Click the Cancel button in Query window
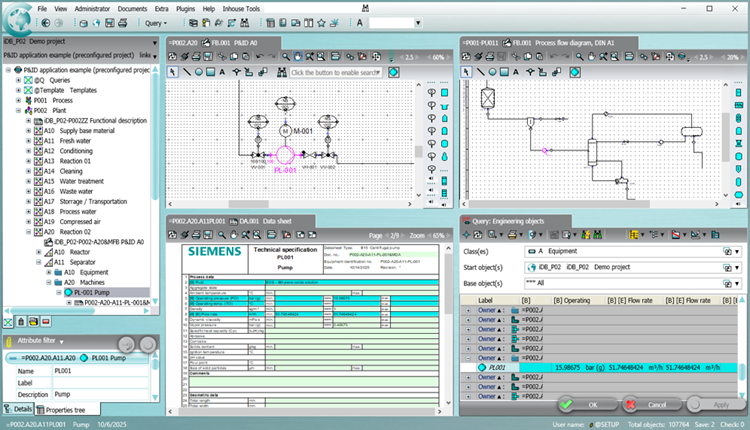The image size is (750, 430). 651,405
